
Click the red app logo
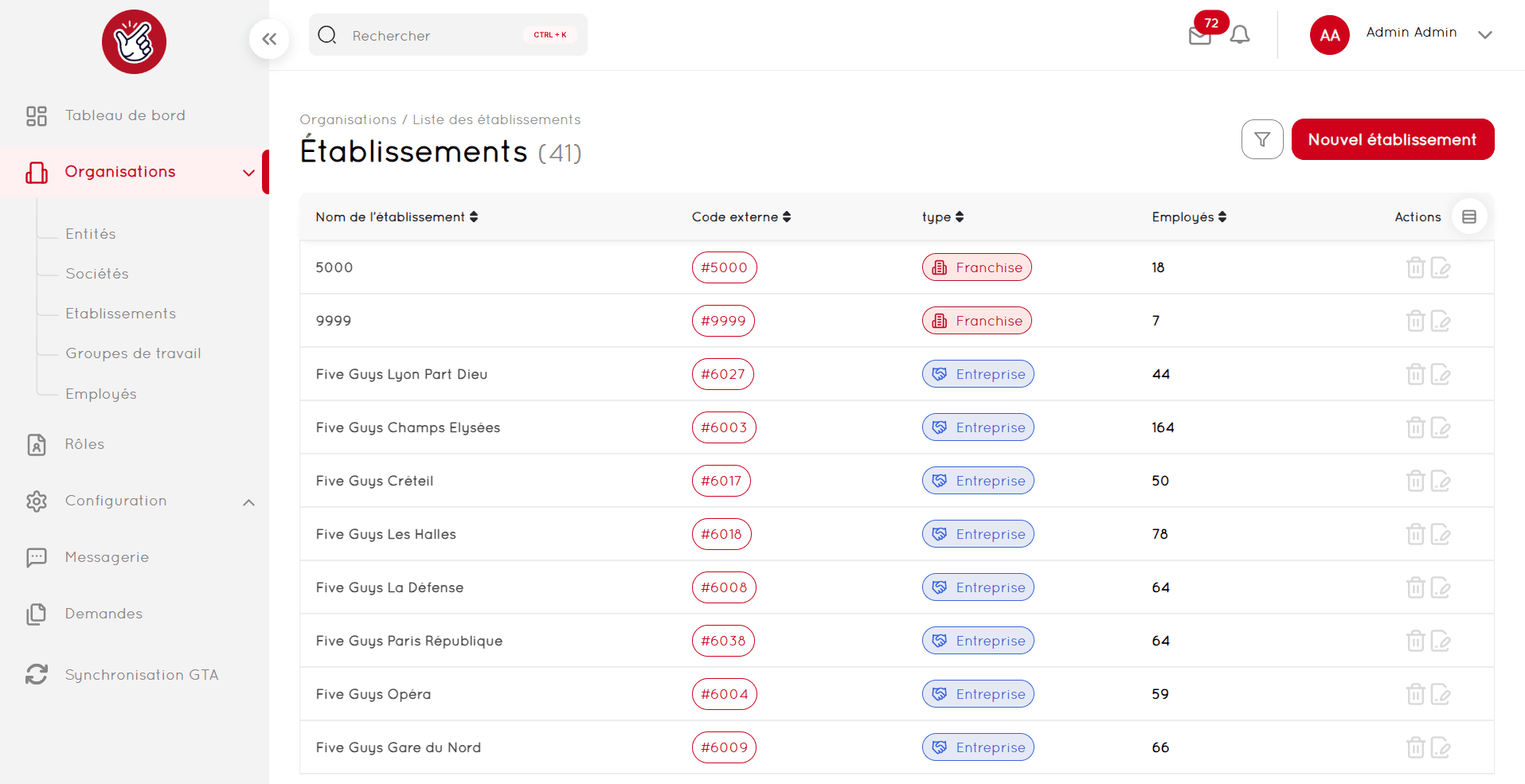134,41
